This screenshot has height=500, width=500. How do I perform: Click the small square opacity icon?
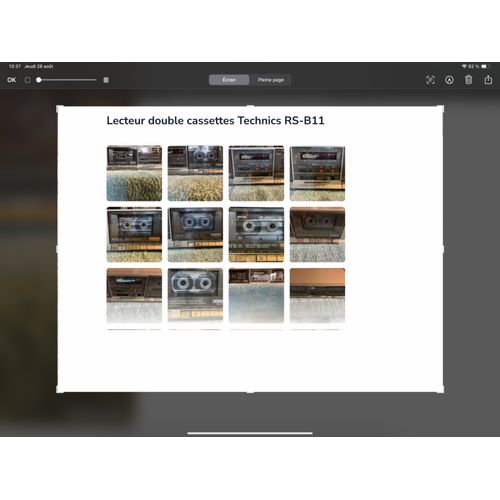pos(28,80)
